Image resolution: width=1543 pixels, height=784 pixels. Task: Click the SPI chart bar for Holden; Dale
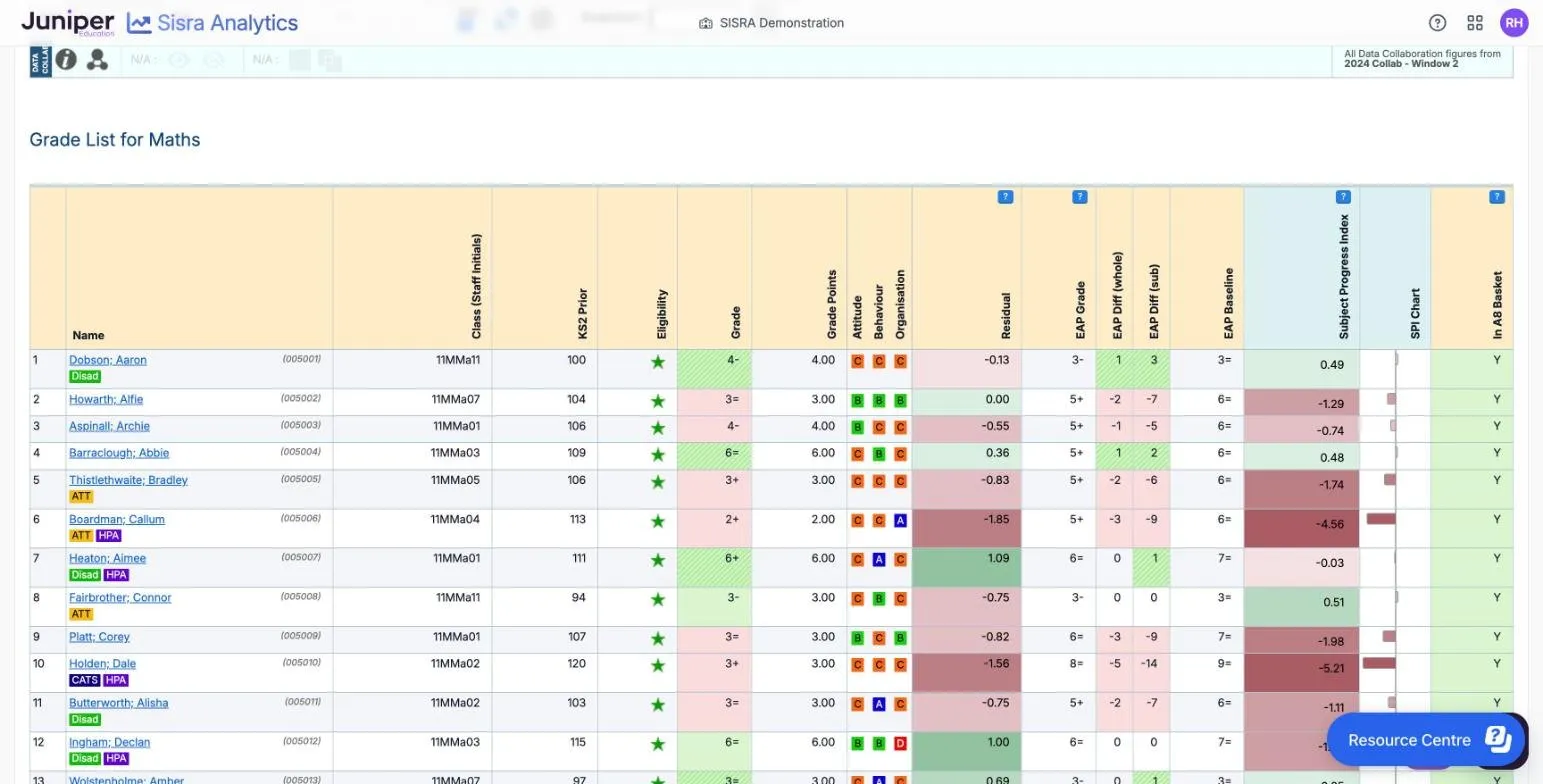(1379, 663)
